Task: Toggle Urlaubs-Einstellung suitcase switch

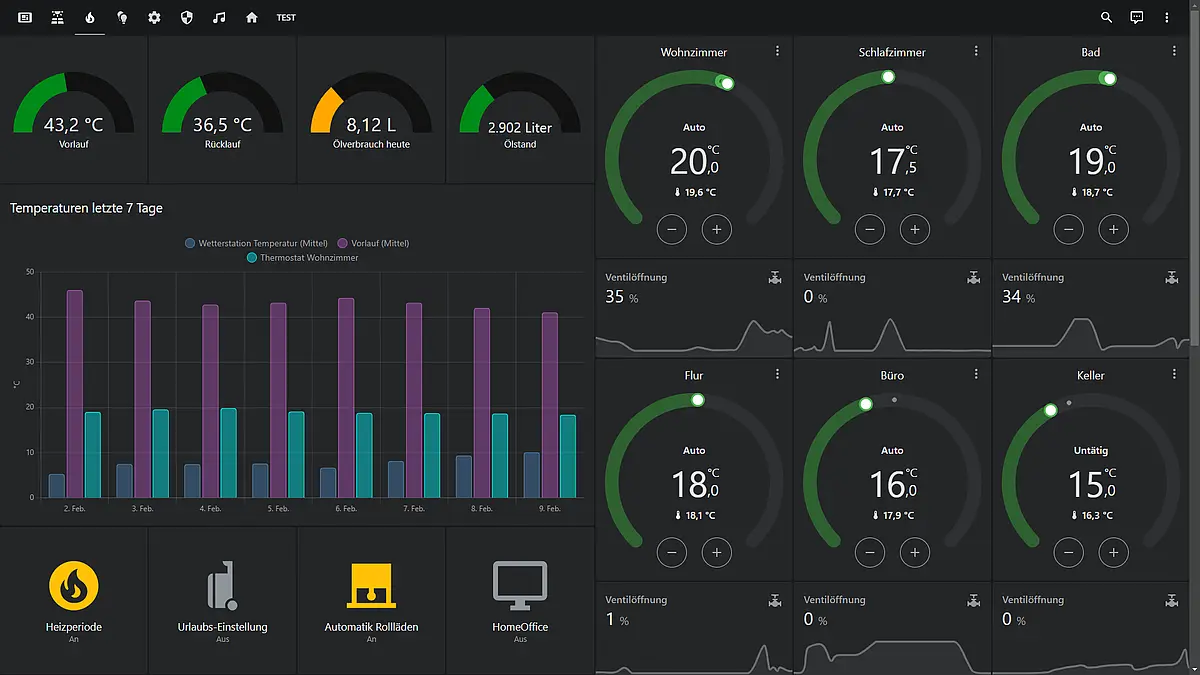Action: [x=222, y=585]
